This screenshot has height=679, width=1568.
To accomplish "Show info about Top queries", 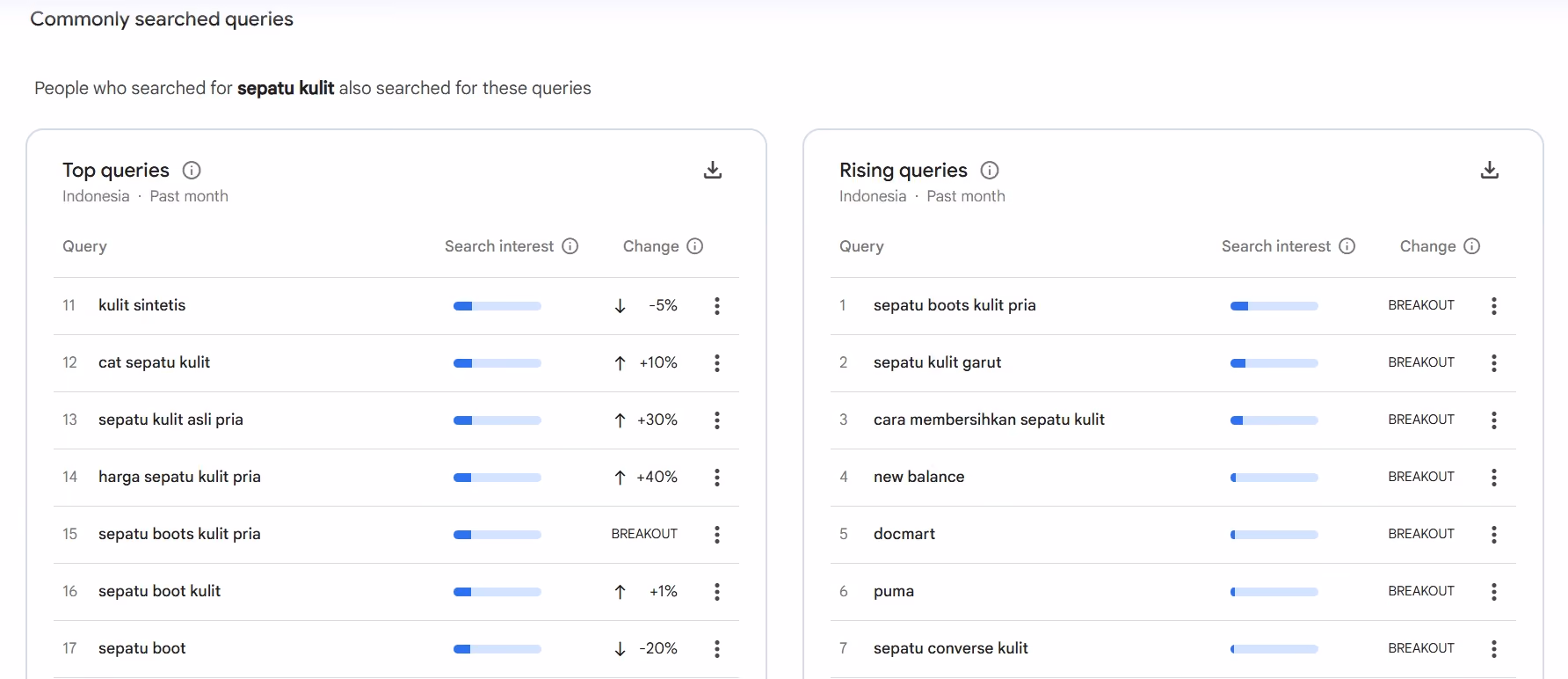I will tap(192, 171).
